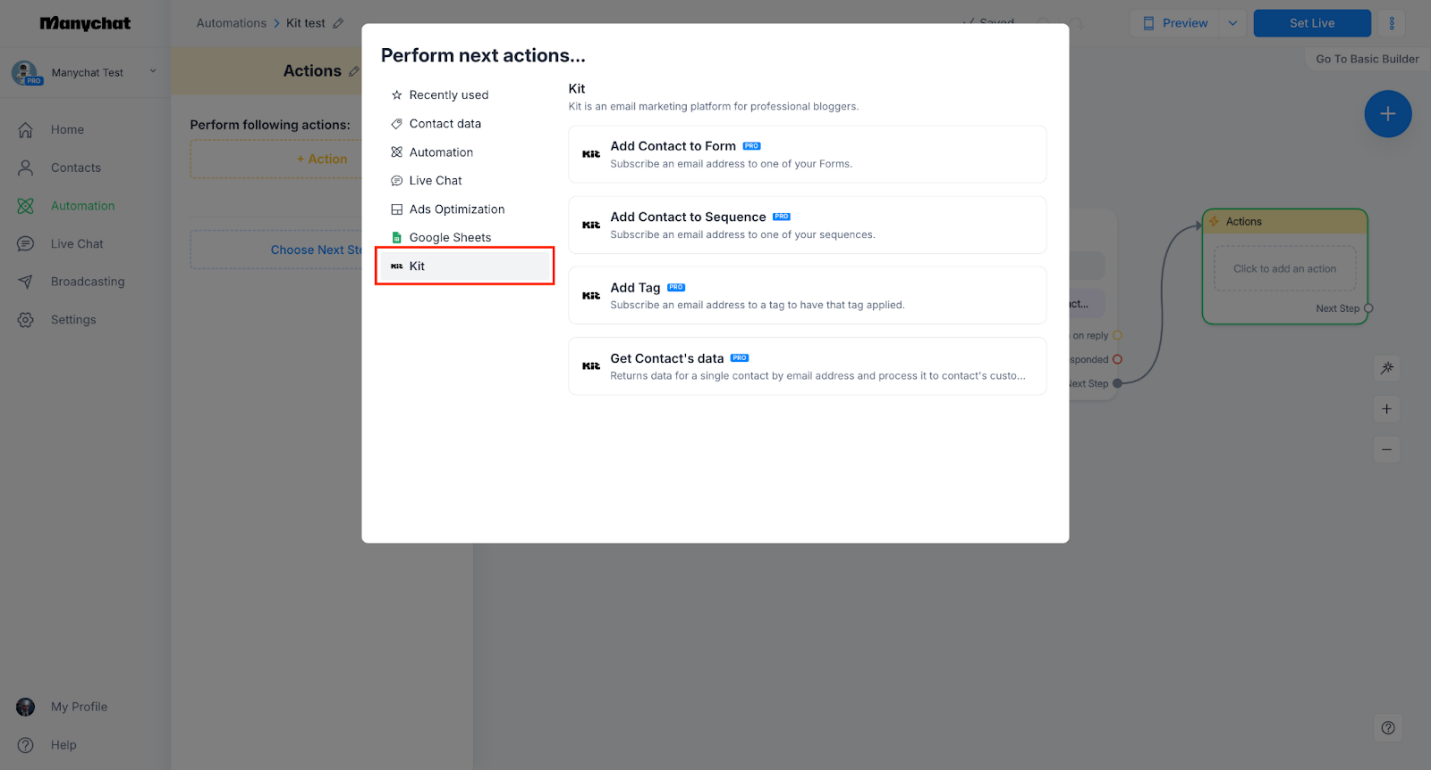Click the blue plus button on the canvas
Image resolution: width=1431 pixels, height=770 pixels.
coord(1387,114)
